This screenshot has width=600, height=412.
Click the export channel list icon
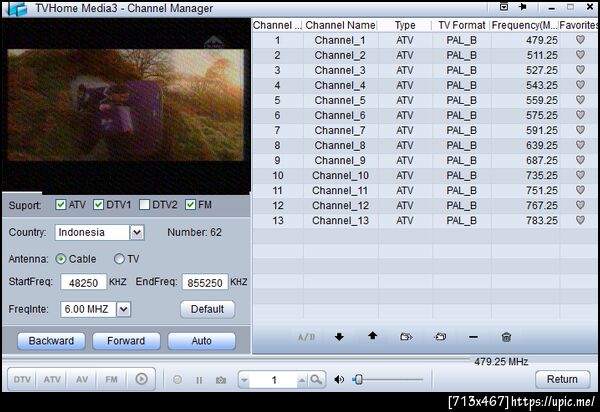tap(406, 337)
